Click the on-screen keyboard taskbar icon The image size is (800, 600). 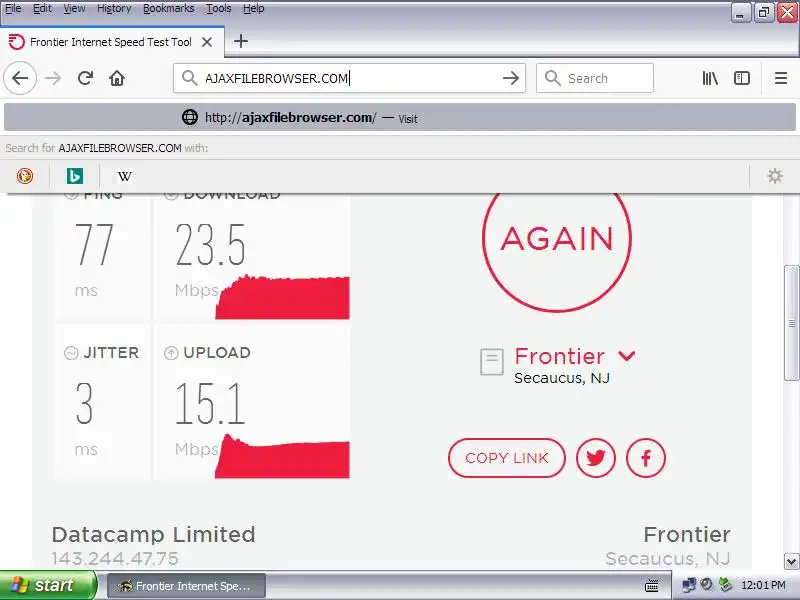[x=652, y=585]
